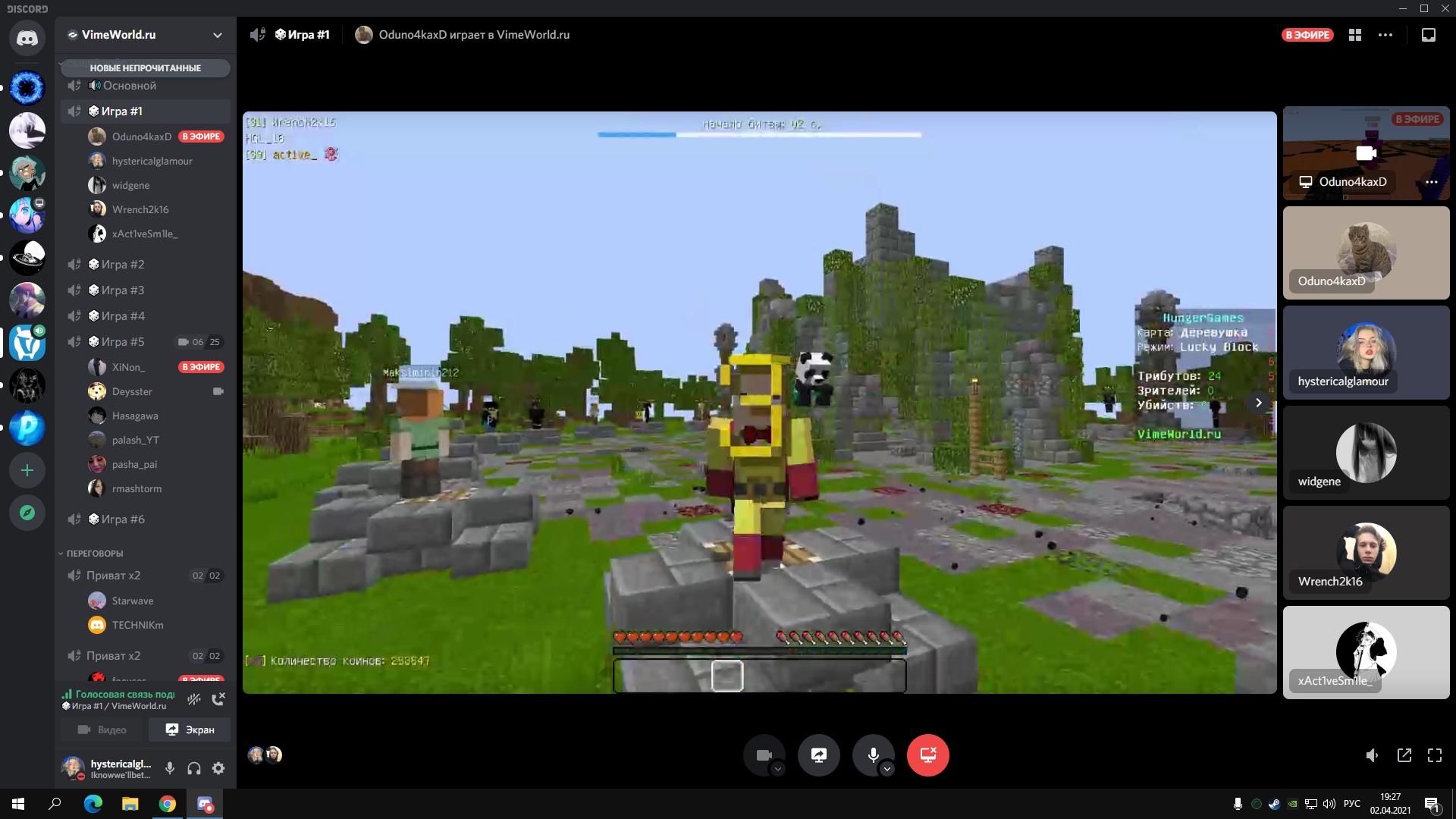
Task: Open Windows notification center
Action: (x=1432, y=804)
